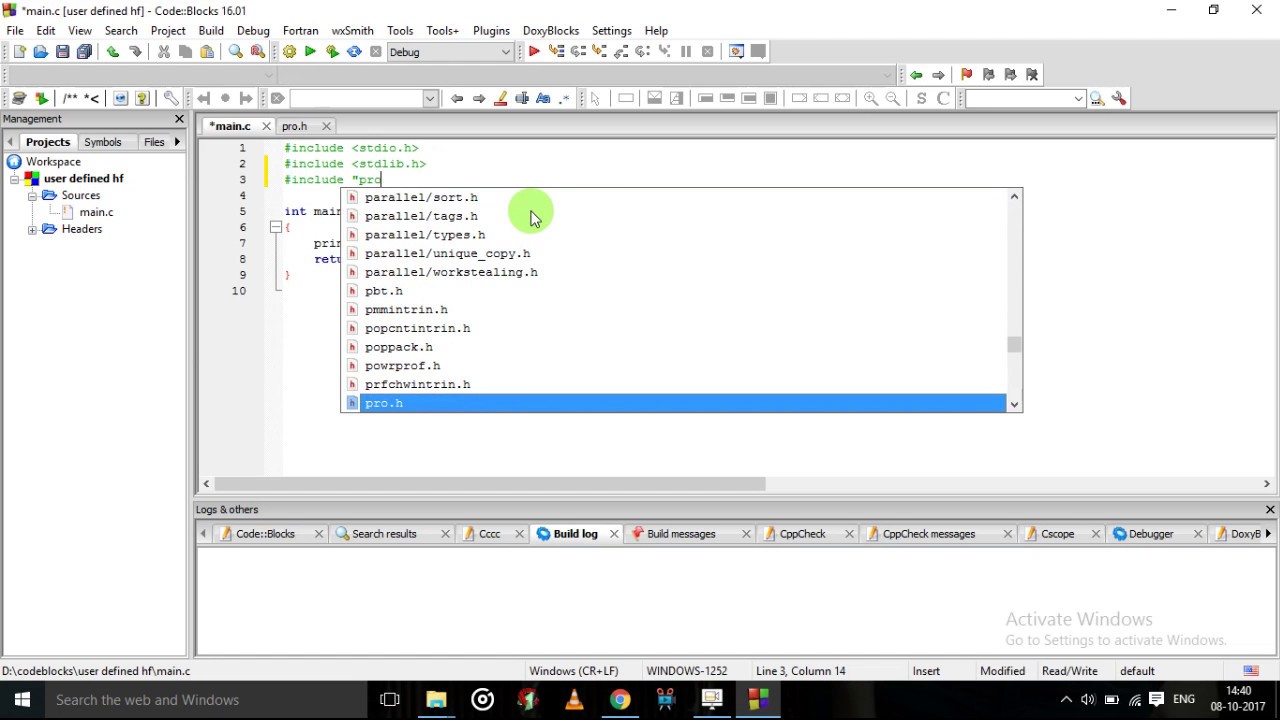1280x720 pixels.
Task: Collapse the main function code fold
Action: 275,228
